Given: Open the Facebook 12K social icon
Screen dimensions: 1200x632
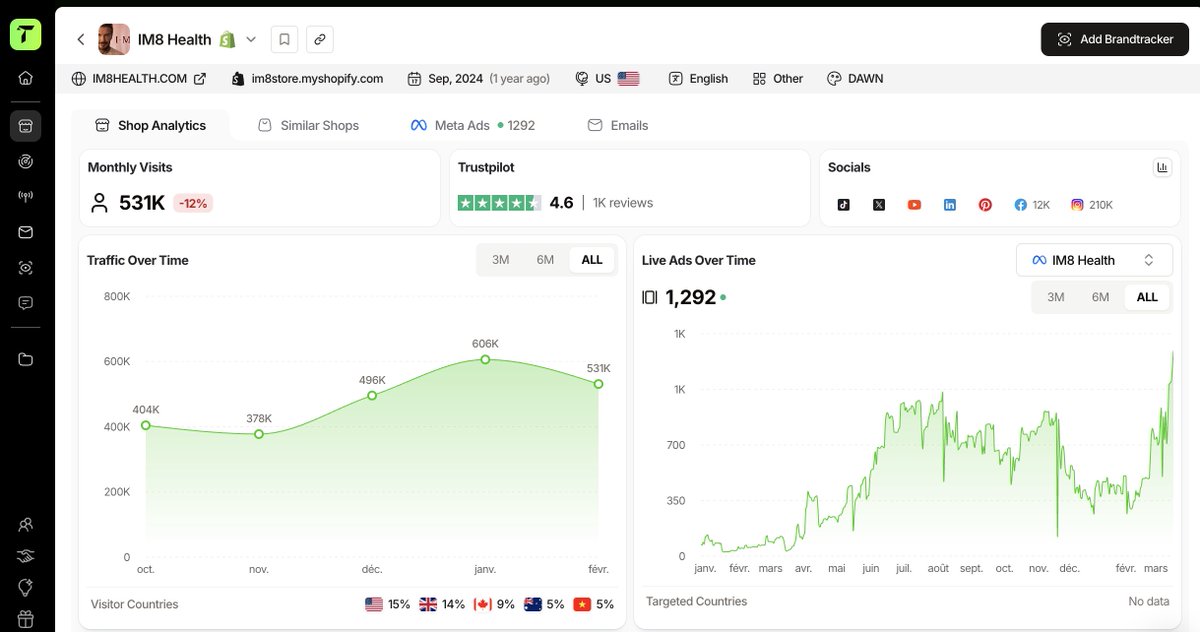Looking at the screenshot, I should [x=1032, y=204].
